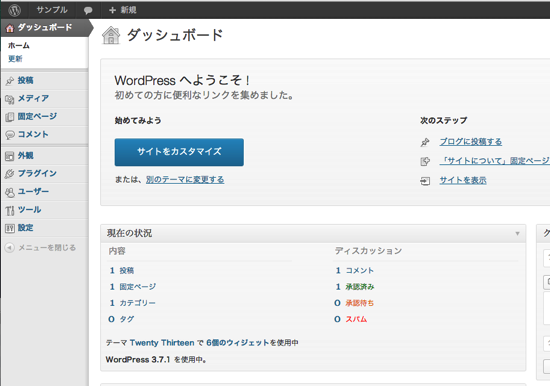Open the 1 投稿 count link
The height and width of the screenshot is (386, 550).
coord(122,271)
